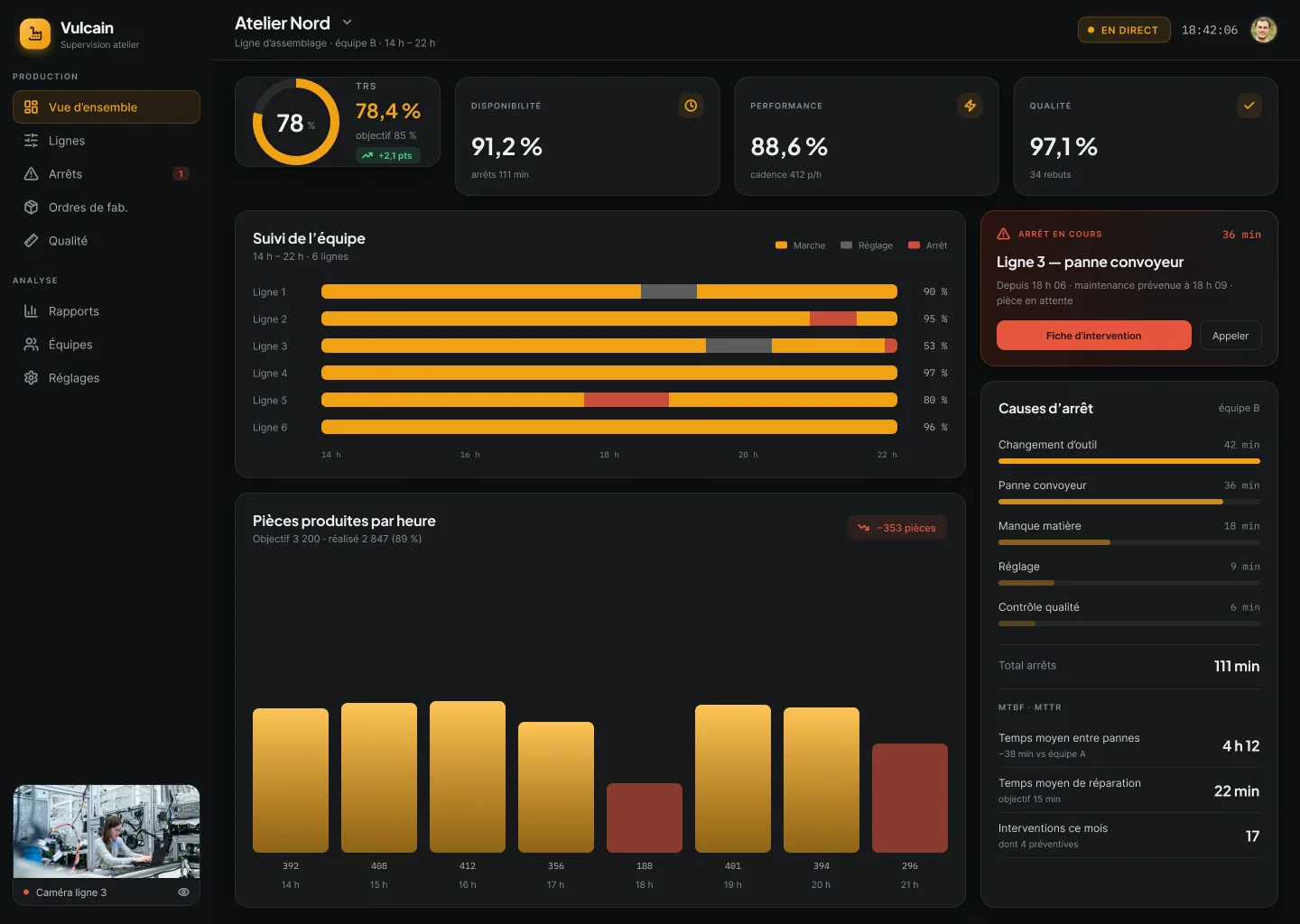The width and height of the screenshot is (1300, 924).
Task: Click the 18 h production bar
Action: [645, 818]
